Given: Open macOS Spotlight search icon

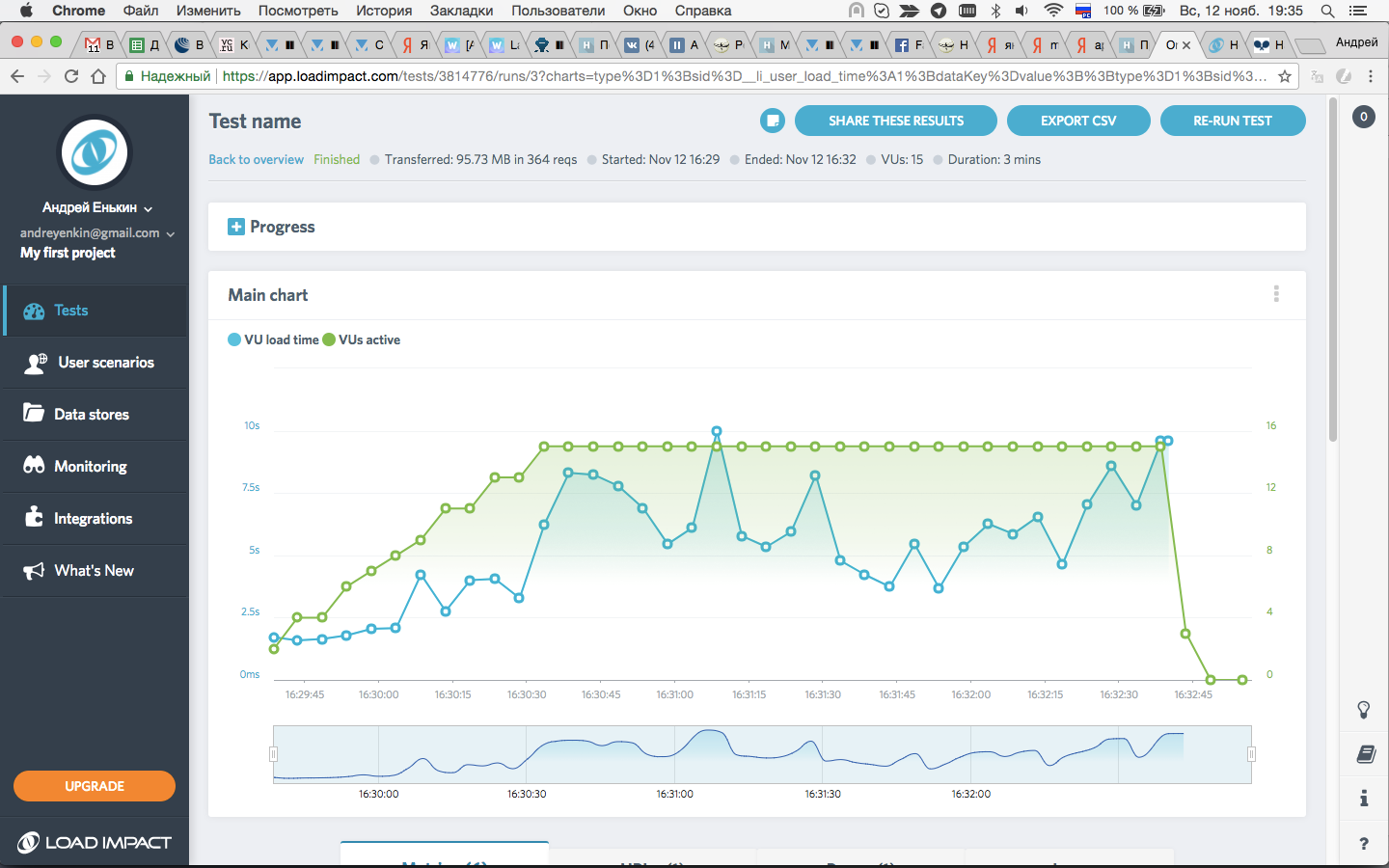Looking at the screenshot, I should pos(1328,11).
